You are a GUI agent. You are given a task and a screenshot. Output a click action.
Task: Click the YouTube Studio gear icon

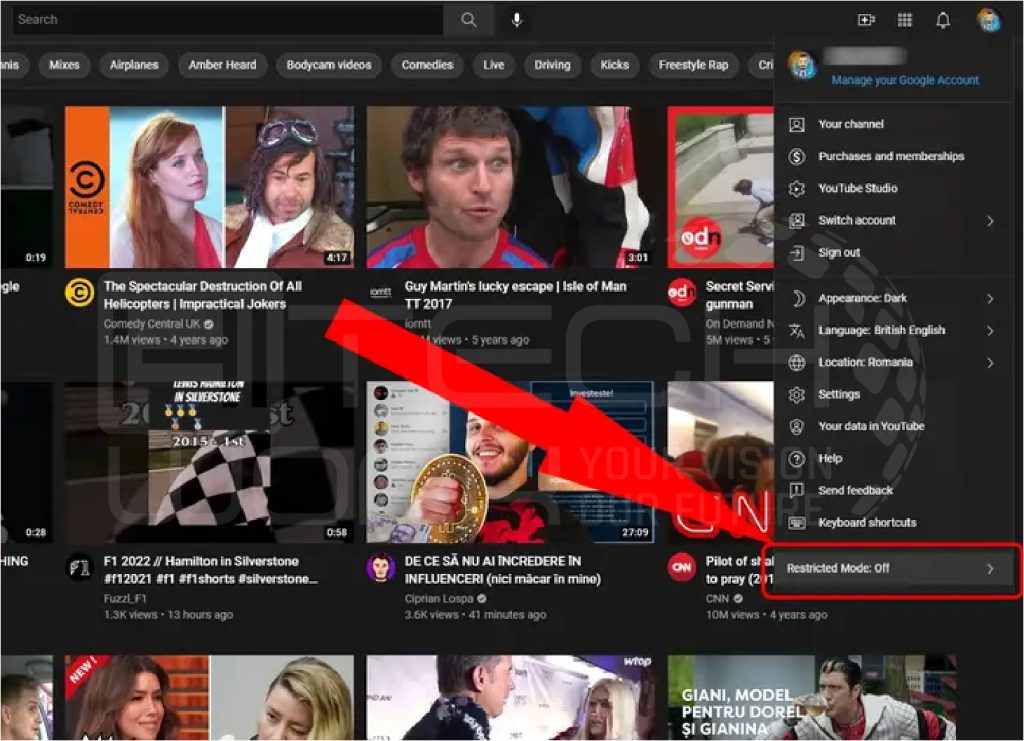point(797,188)
